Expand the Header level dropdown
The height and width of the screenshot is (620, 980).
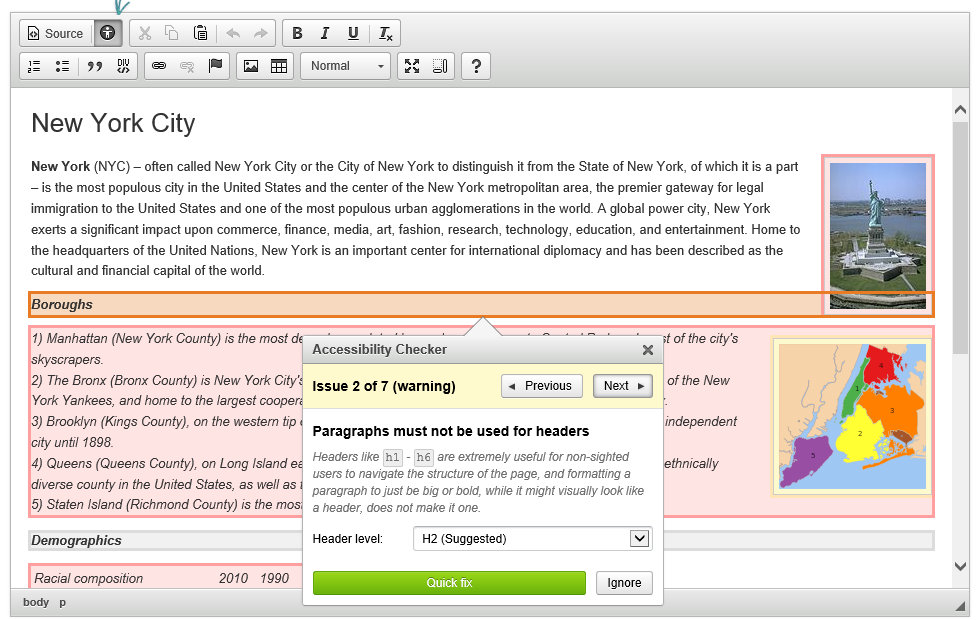(x=639, y=539)
